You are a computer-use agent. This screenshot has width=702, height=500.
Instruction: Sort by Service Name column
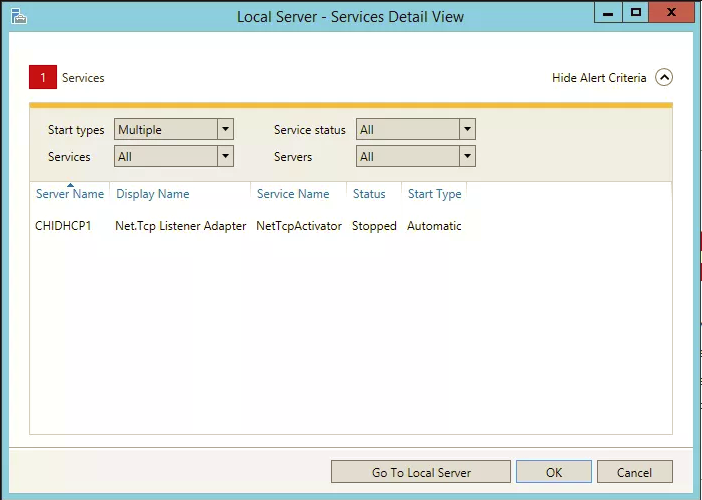[293, 194]
